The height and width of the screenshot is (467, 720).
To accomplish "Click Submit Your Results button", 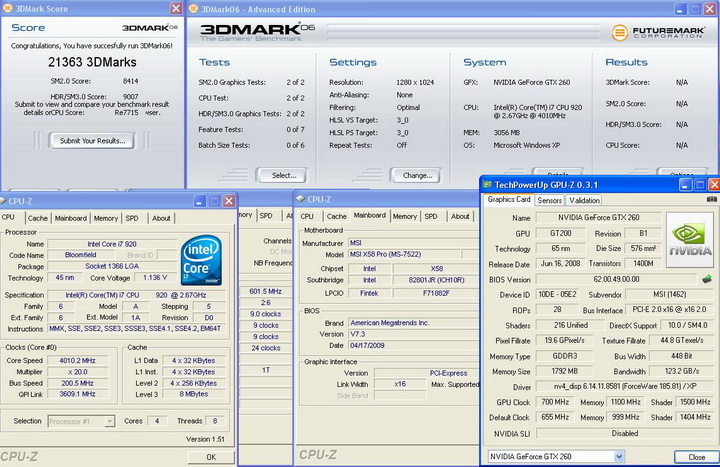I will point(92,141).
